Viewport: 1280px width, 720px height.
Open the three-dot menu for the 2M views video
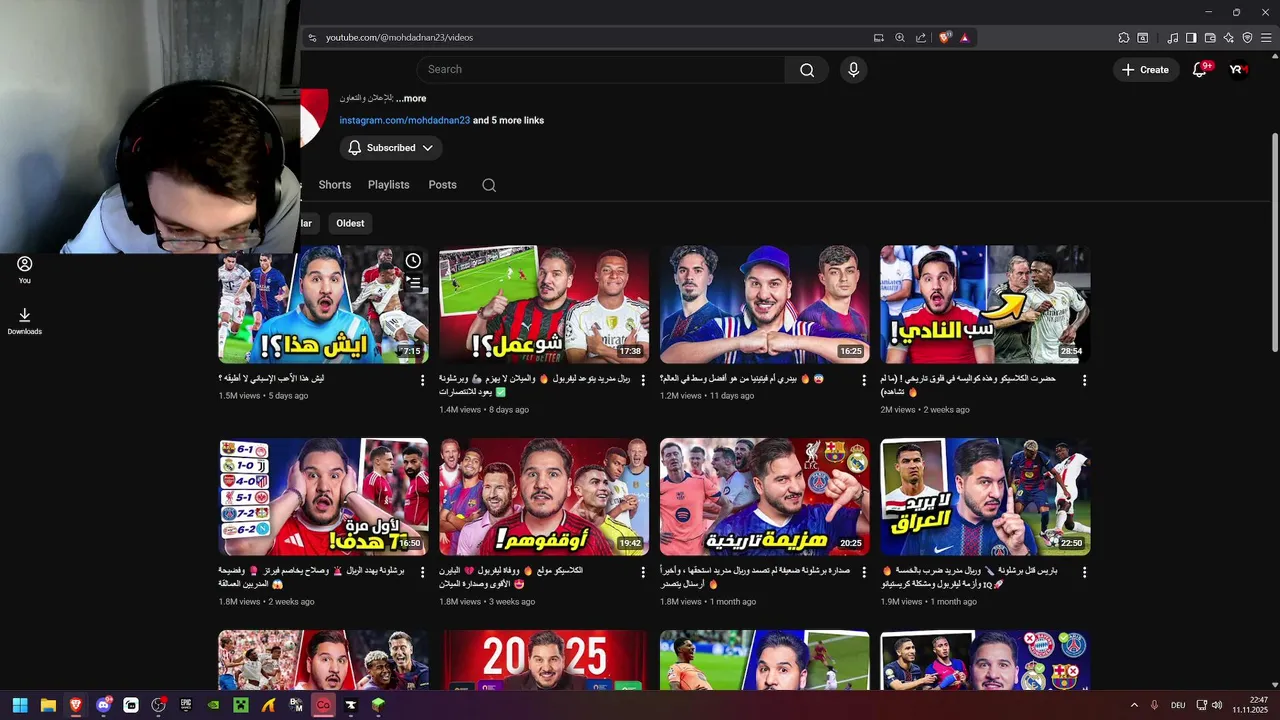pyautogui.click(x=1084, y=380)
